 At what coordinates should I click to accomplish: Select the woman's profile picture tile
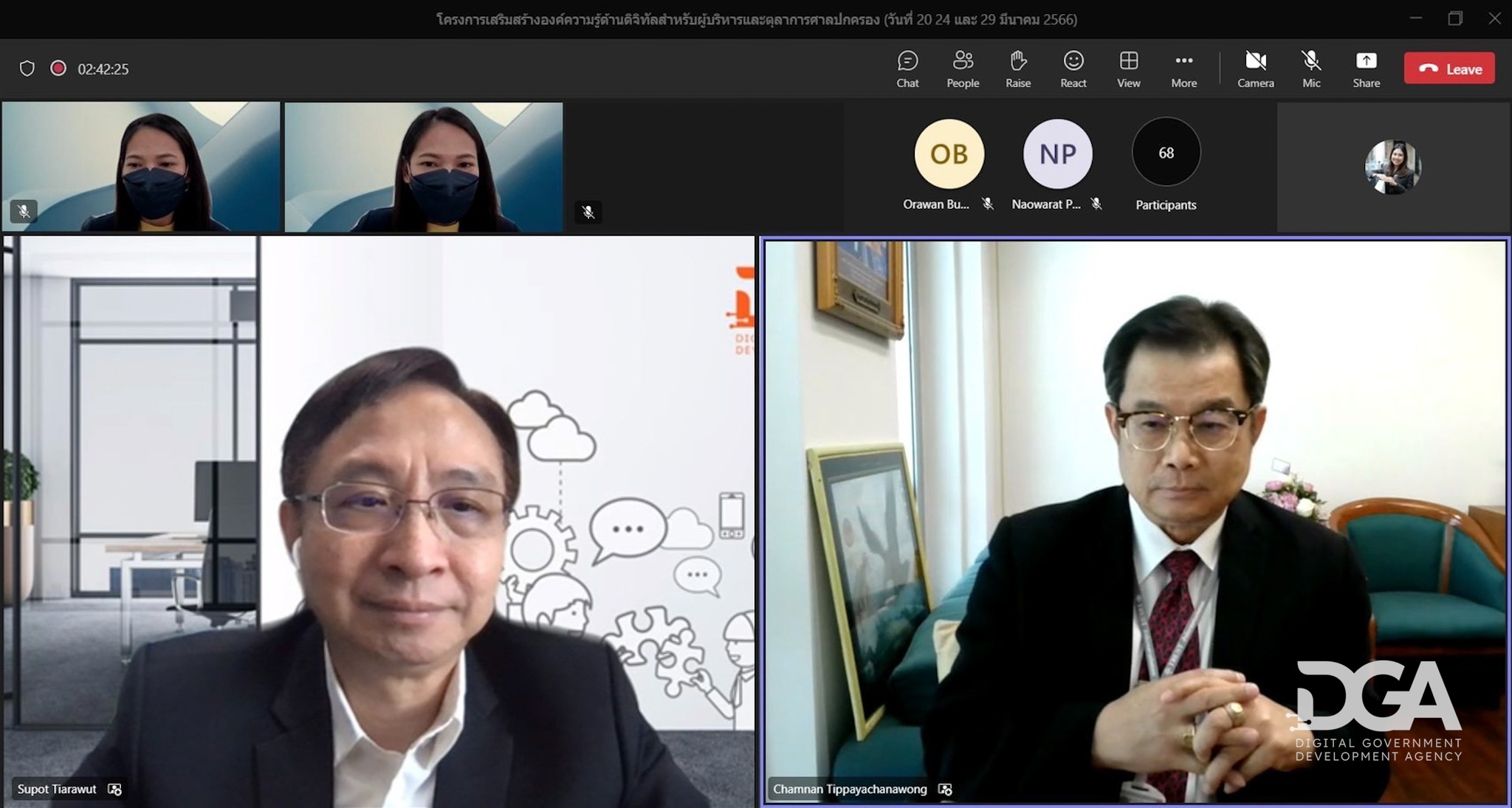pos(1393,167)
